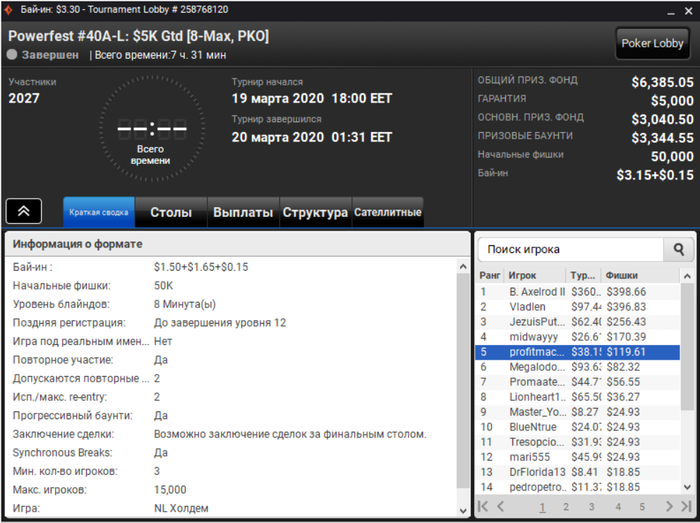The width and height of the screenshot is (700, 523).
Task: Select player mari555 row
Action: point(578,457)
